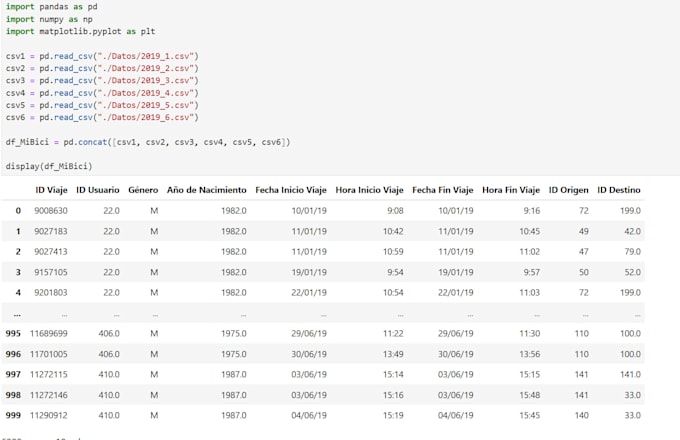680x440 pixels.
Task: Click the 'ID Destino' column header
Action: point(619,190)
